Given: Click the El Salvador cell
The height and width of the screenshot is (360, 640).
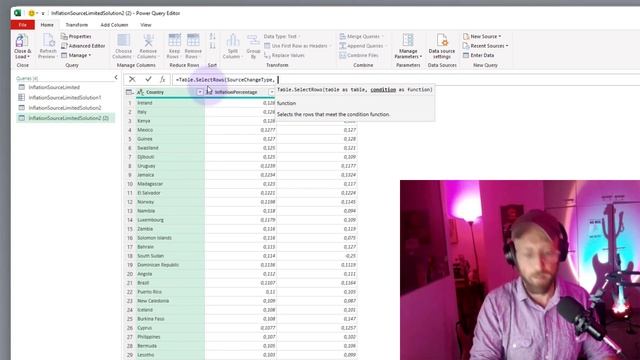Looking at the screenshot, I should coord(170,193).
